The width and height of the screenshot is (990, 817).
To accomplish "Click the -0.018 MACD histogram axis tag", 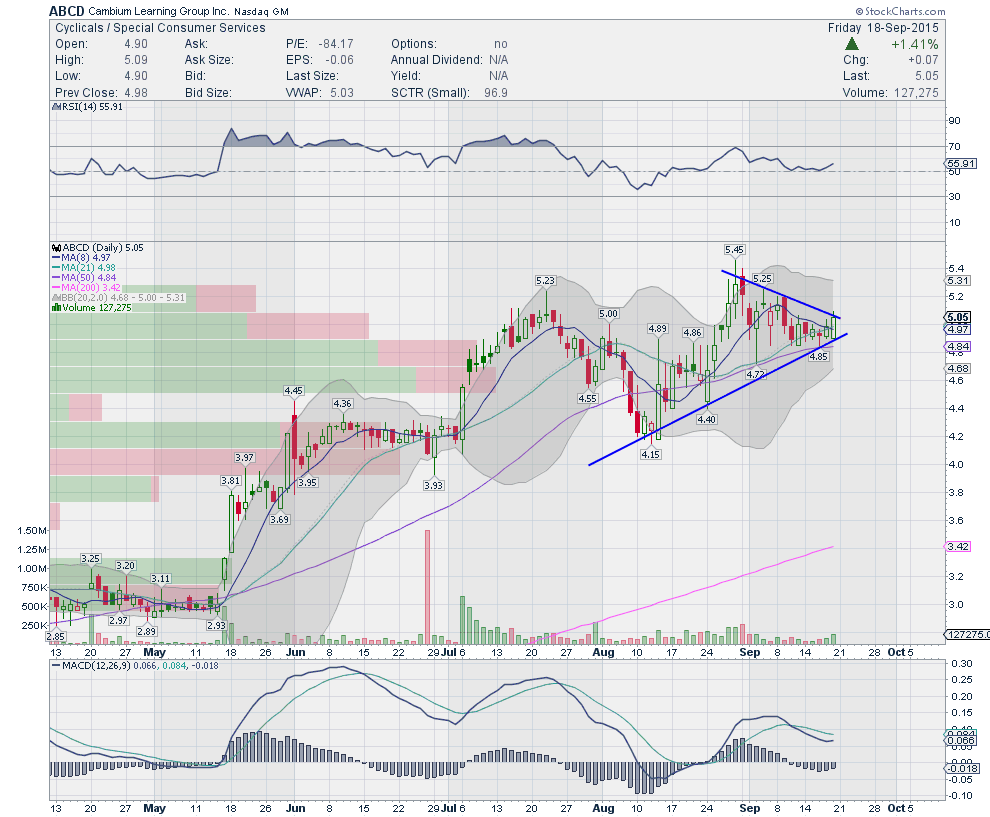I will (x=961, y=769).
